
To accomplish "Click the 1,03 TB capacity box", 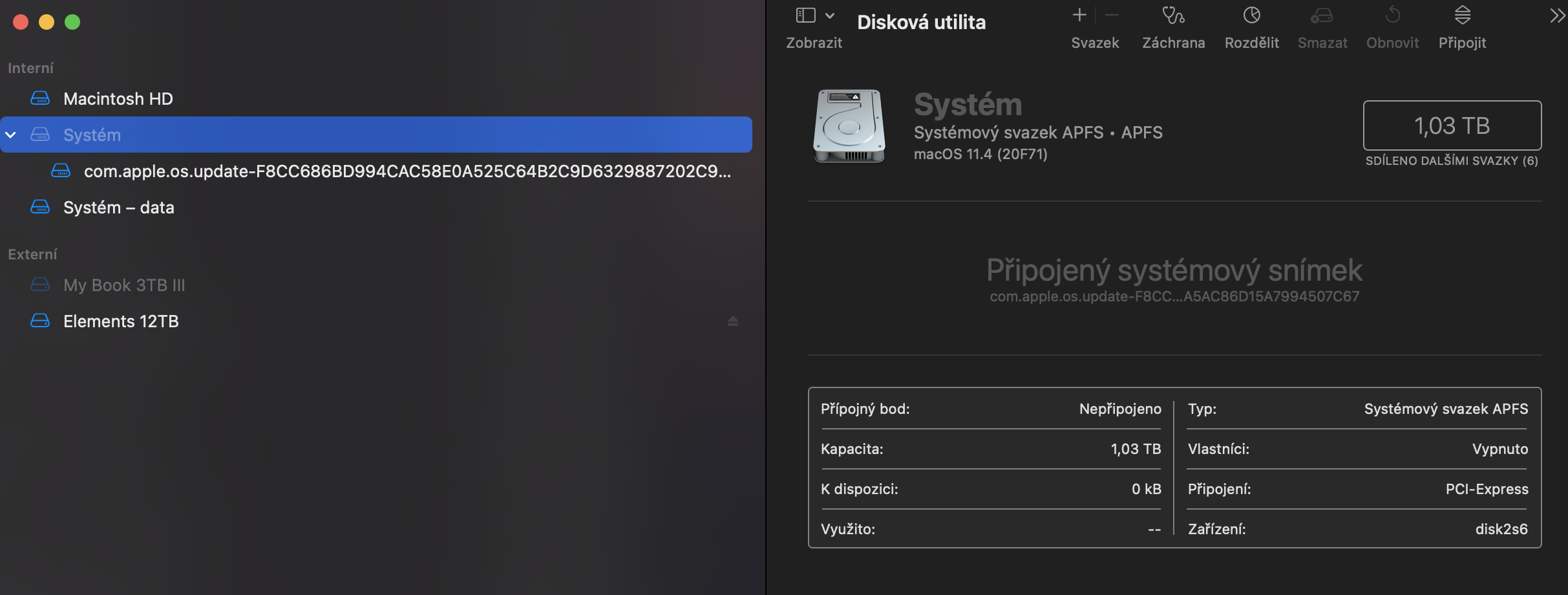I will point(1452,125).
